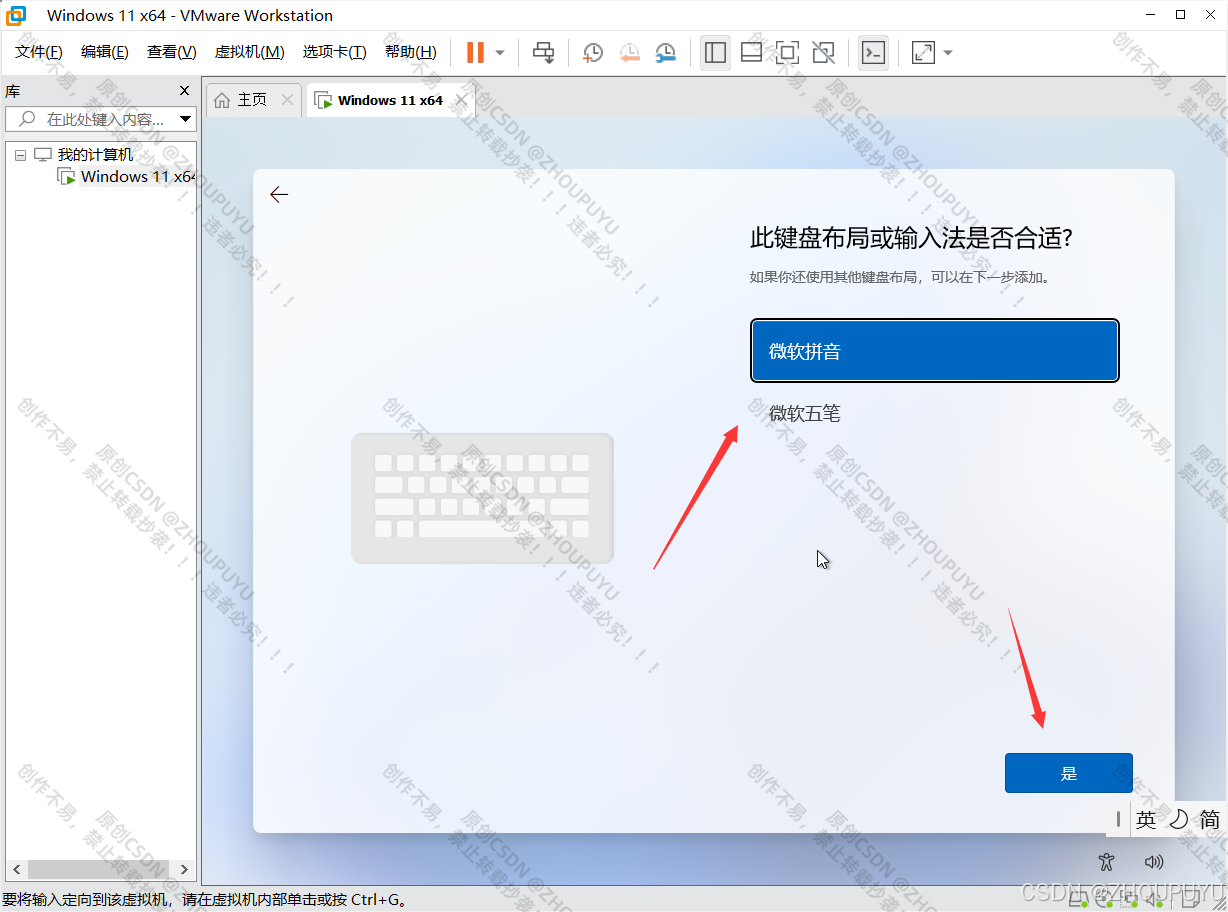The height and width of the screenshot is (912, 1228).
Task: Toggle the library sidebar view icon
Action: 715,53
